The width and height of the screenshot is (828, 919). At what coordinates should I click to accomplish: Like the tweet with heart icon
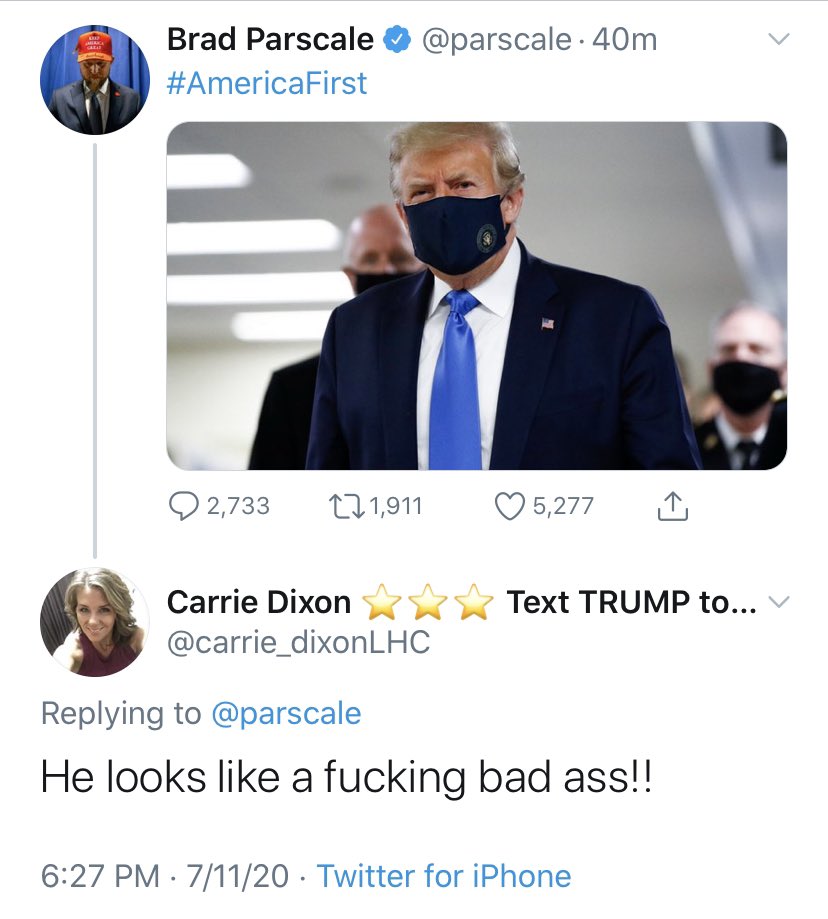tap(510, 506)
